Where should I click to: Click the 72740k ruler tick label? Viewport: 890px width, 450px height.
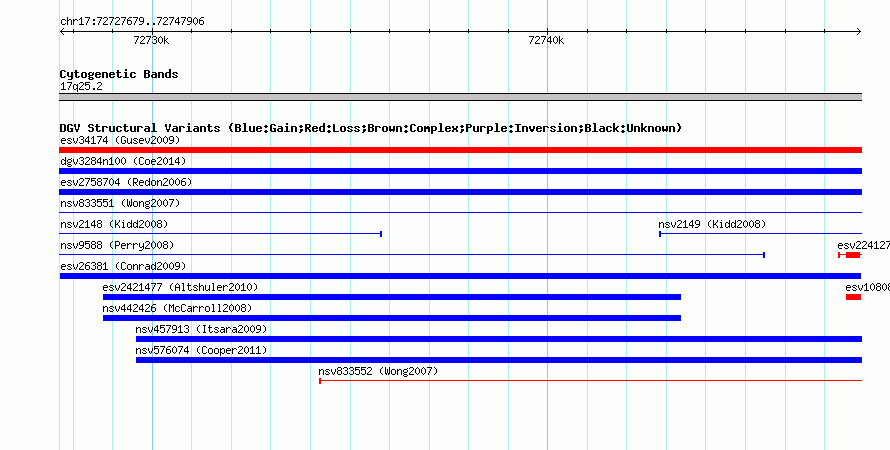click(546, 40)
